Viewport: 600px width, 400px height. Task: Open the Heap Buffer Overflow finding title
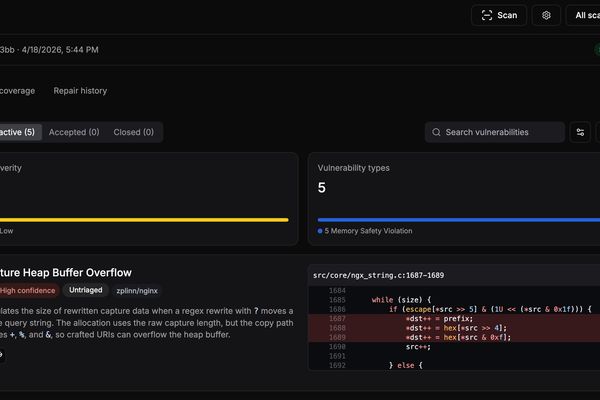click(x=66, y=273)
